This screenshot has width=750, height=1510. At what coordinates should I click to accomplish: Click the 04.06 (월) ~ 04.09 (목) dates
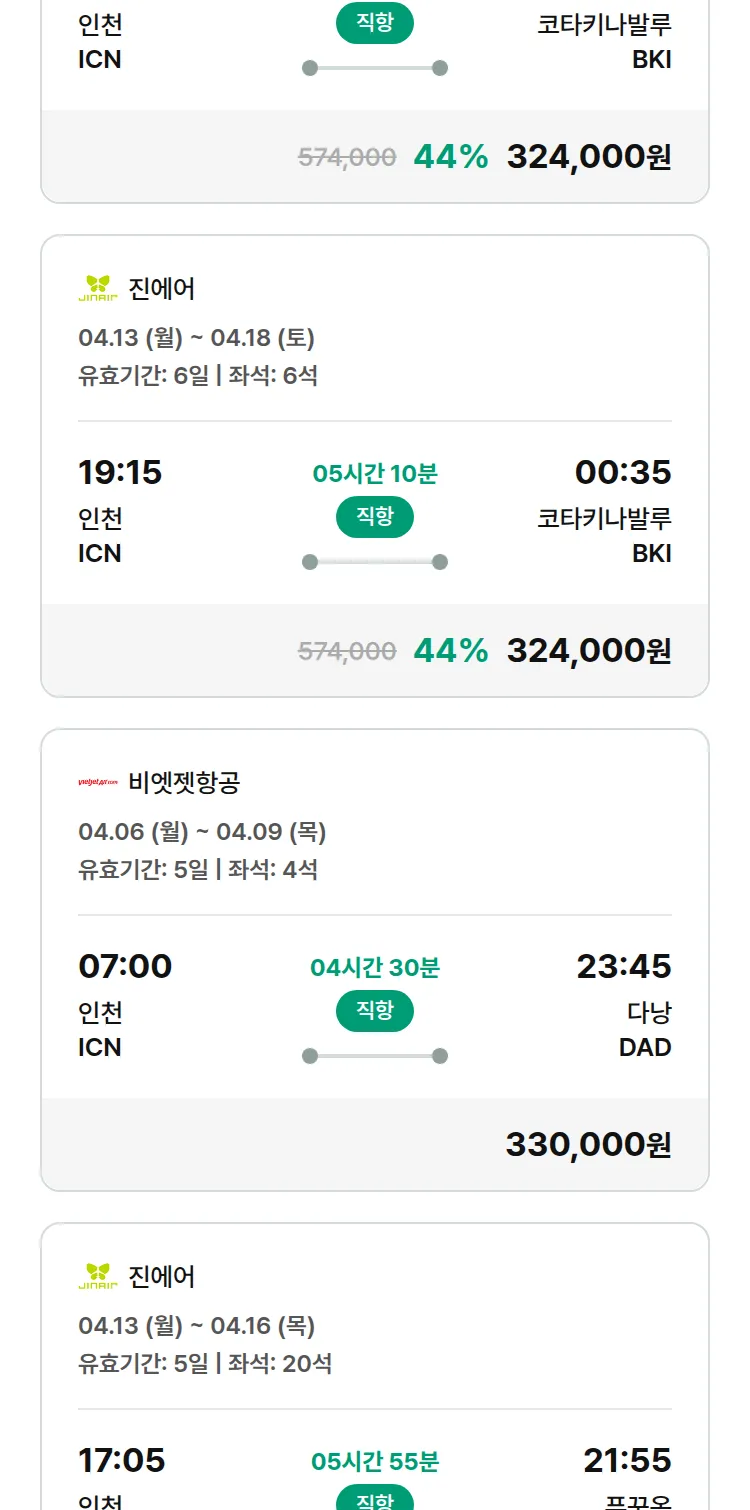point(202,832)
